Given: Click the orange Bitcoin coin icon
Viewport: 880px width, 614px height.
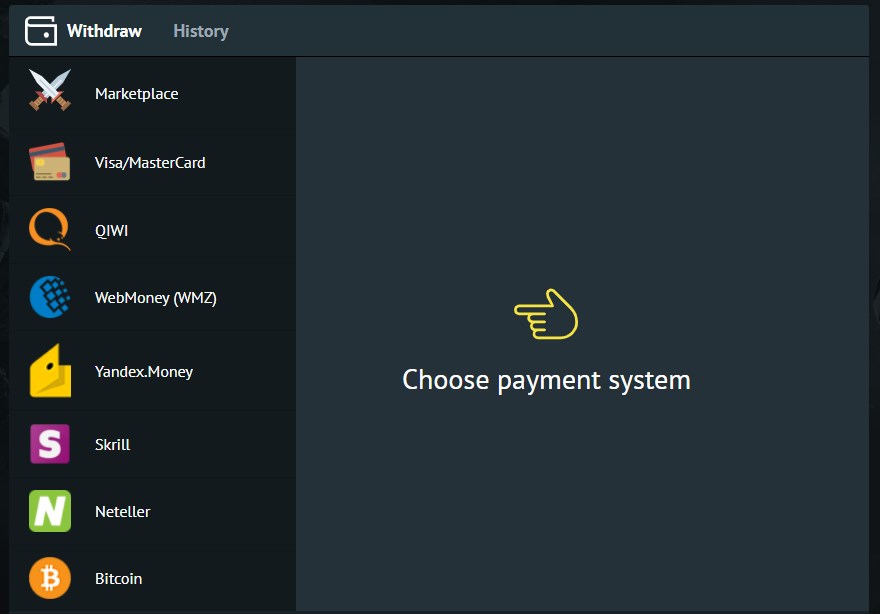Looking at the screenshot, I should tap(49, 578).
